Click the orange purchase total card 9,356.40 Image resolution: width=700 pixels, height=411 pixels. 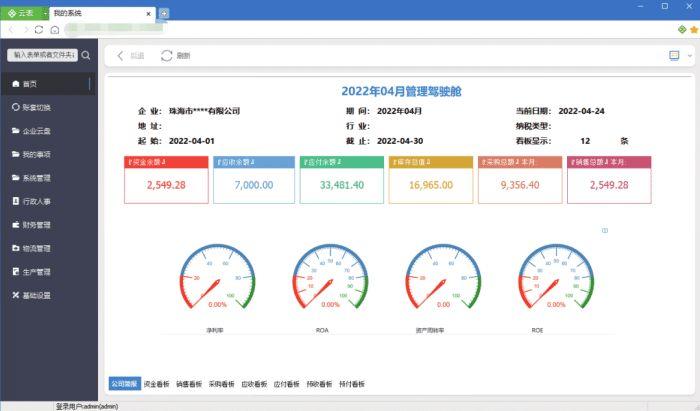click(x=520, y=180)
